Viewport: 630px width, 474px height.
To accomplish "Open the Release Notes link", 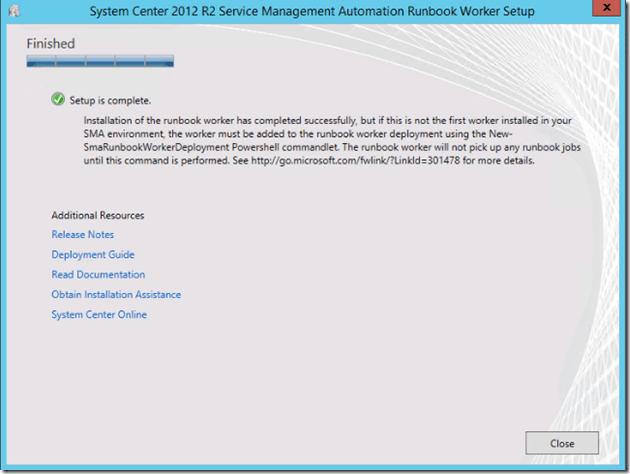I will pyautogui.click(x=82, y=235).
